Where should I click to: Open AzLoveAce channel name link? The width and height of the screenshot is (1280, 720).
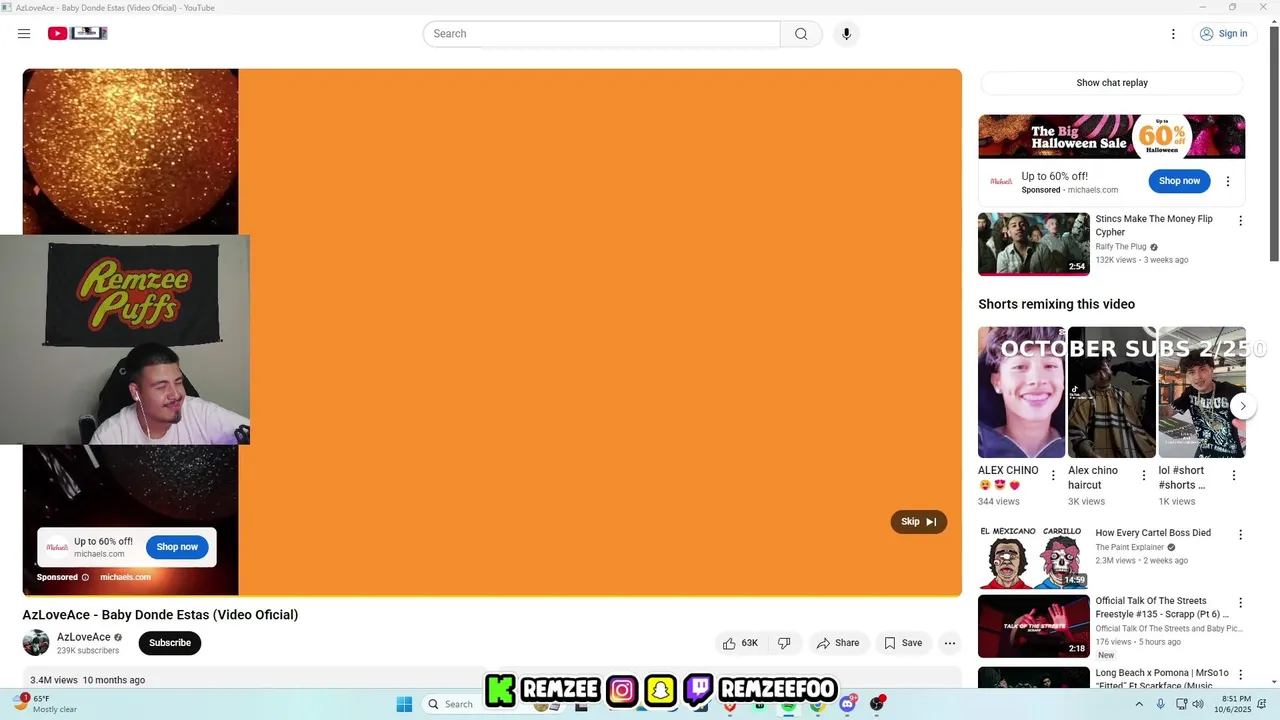click(x=84, y=637)
